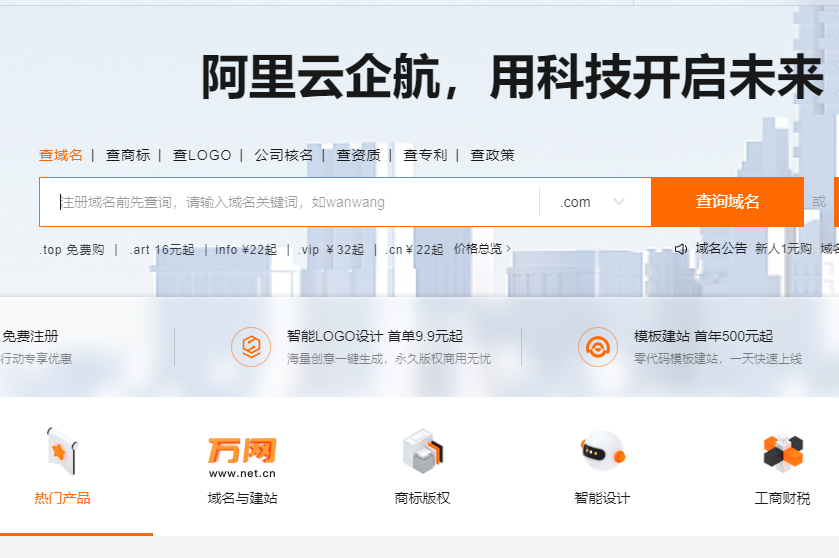Viewport: 839px width, 558px height.
Task: Click the 查询域名 search button
Action: pos(727,202)
